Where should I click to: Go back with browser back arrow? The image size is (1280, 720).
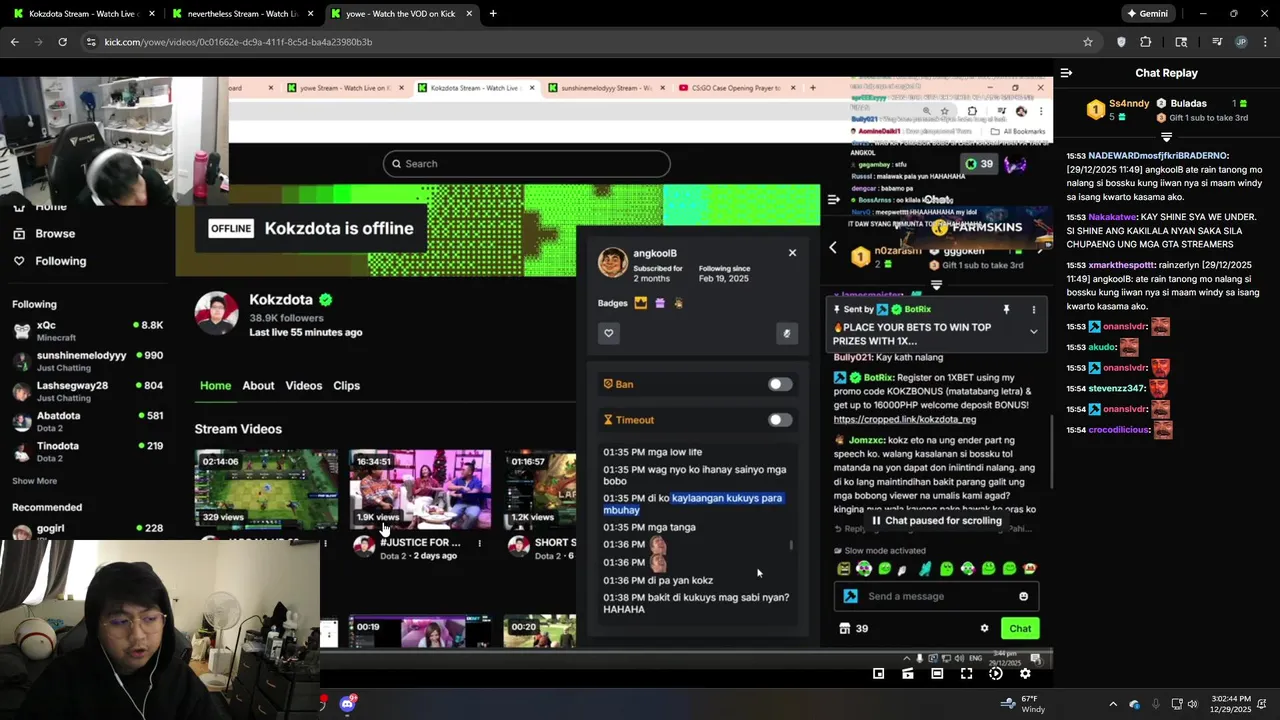point(14,42)
